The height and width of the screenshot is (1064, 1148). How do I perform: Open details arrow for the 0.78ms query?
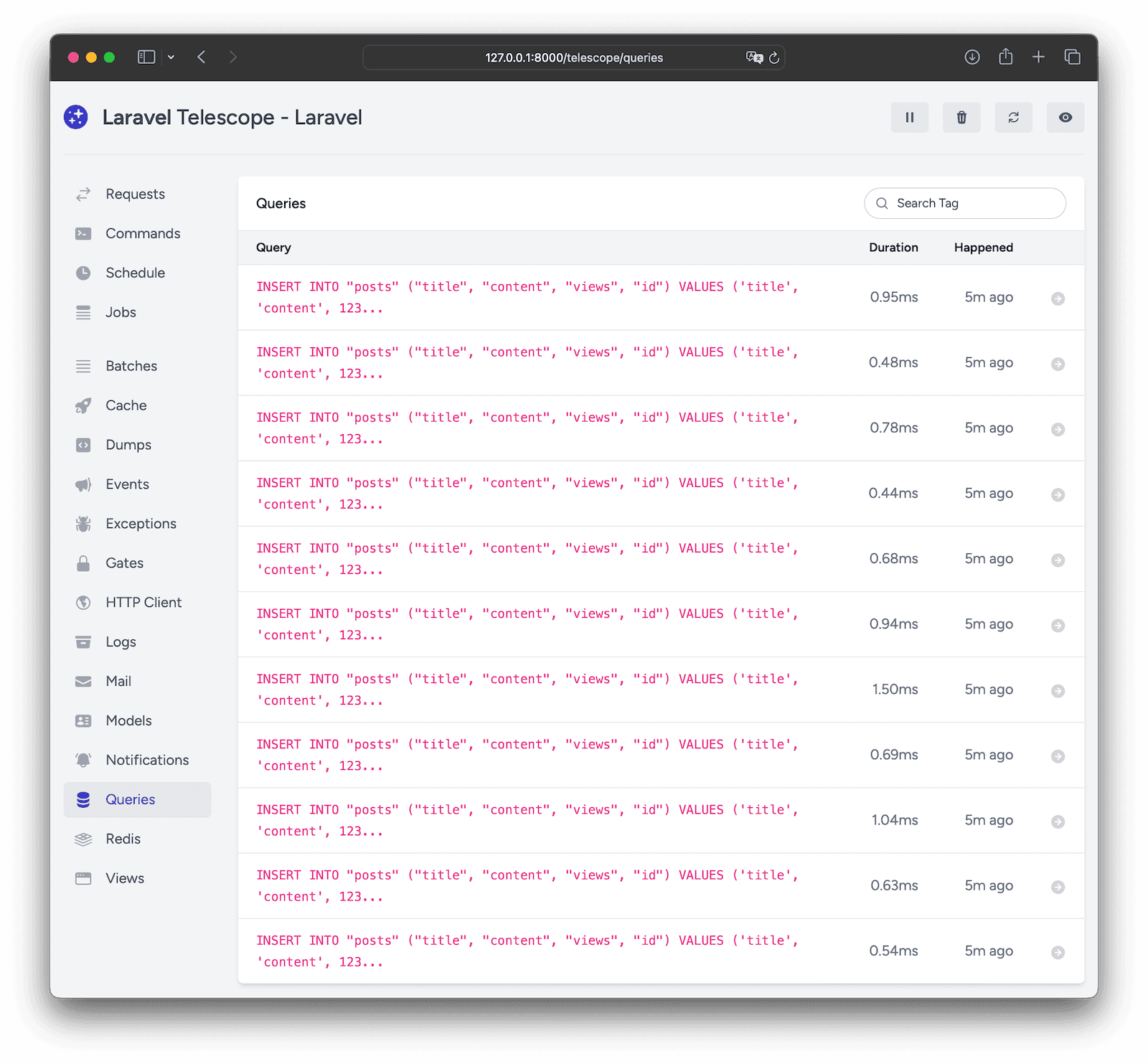pyautogui.click(x=1058, y=429)
